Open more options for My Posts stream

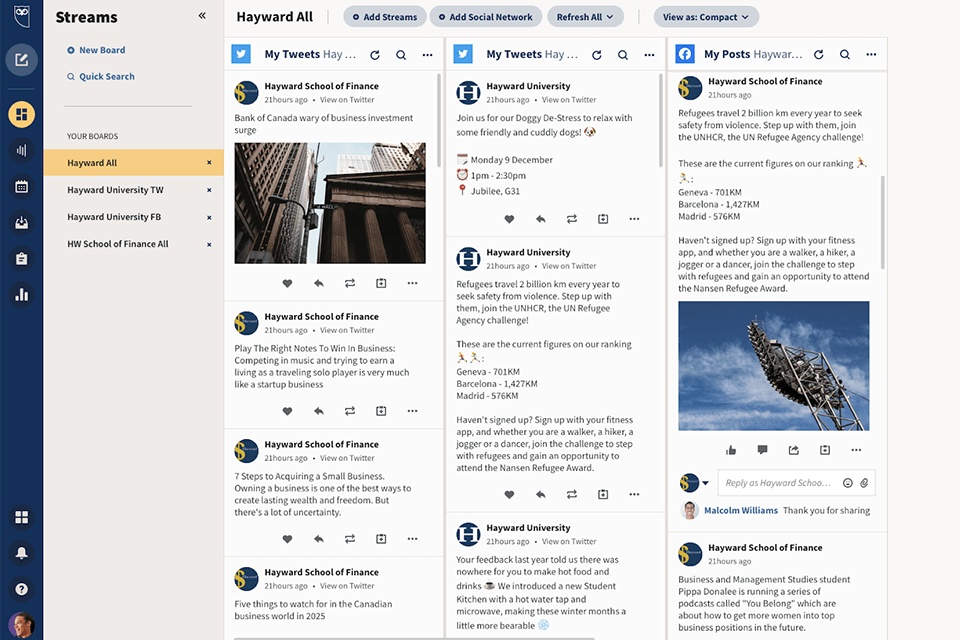tap(871, 54)
